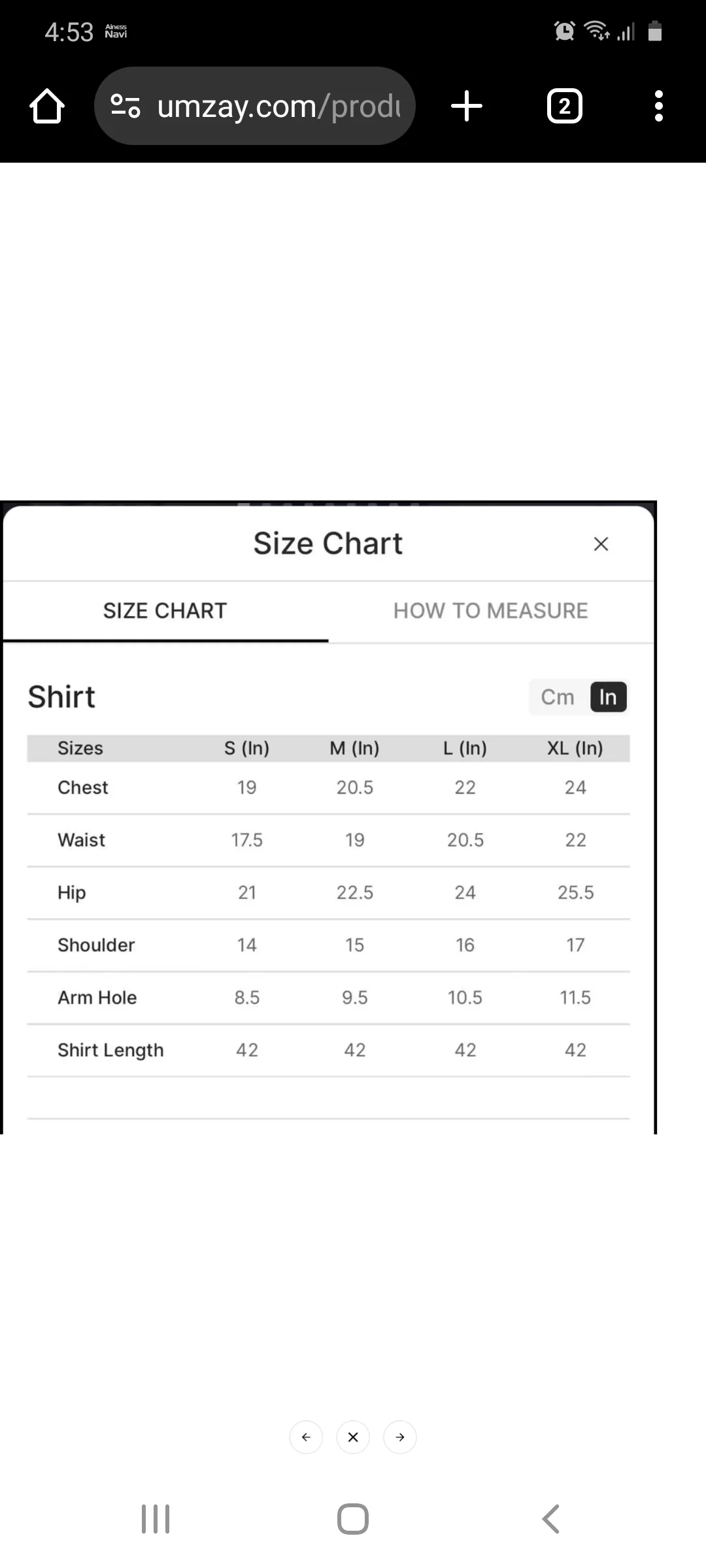The image size is (706, 1568).
Task: Switch to the HOW TO MEASURE tab
Action: click(x=490, y=611)
